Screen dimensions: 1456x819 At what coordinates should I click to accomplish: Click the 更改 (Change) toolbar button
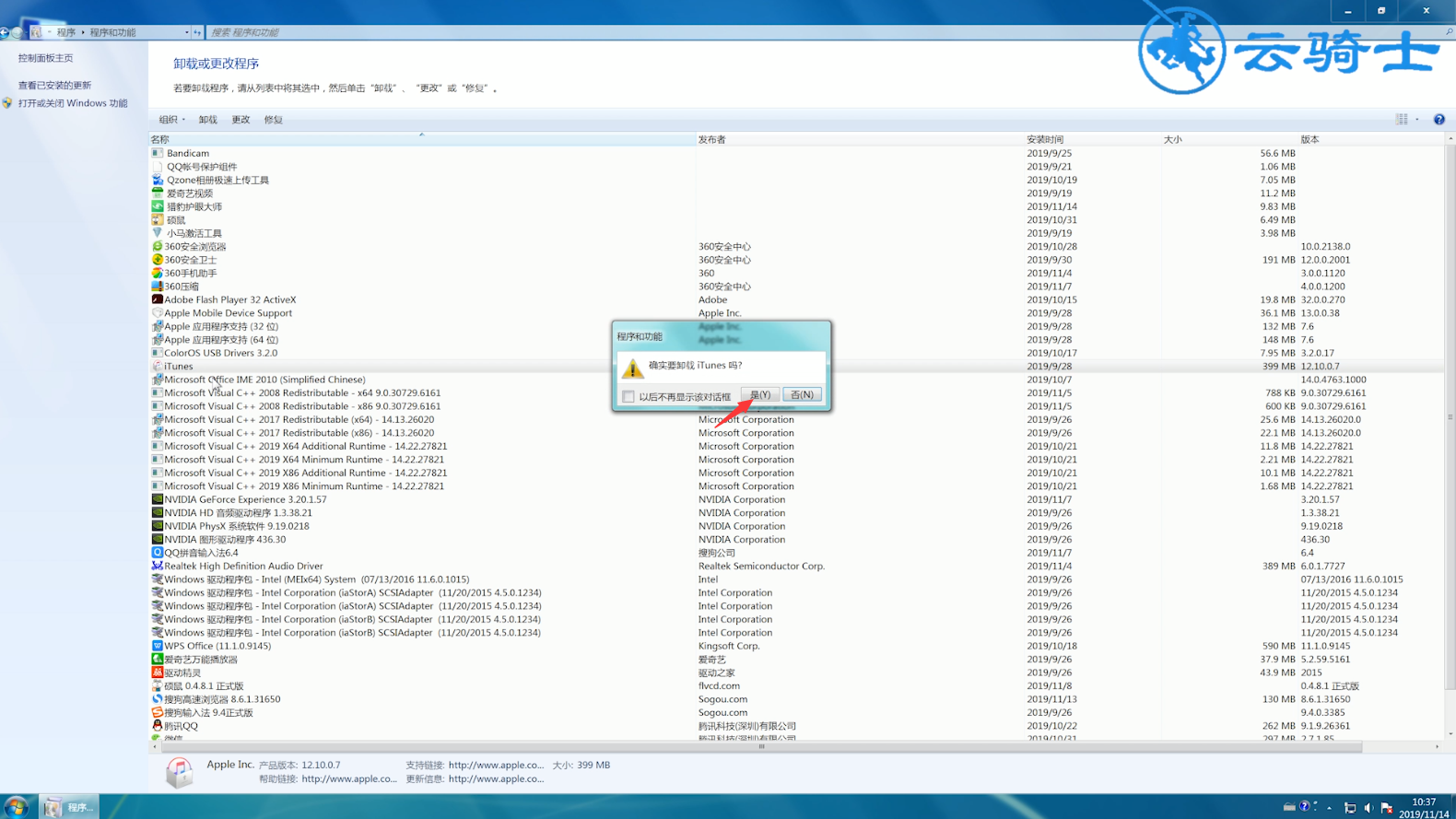(x=241, y=120)
